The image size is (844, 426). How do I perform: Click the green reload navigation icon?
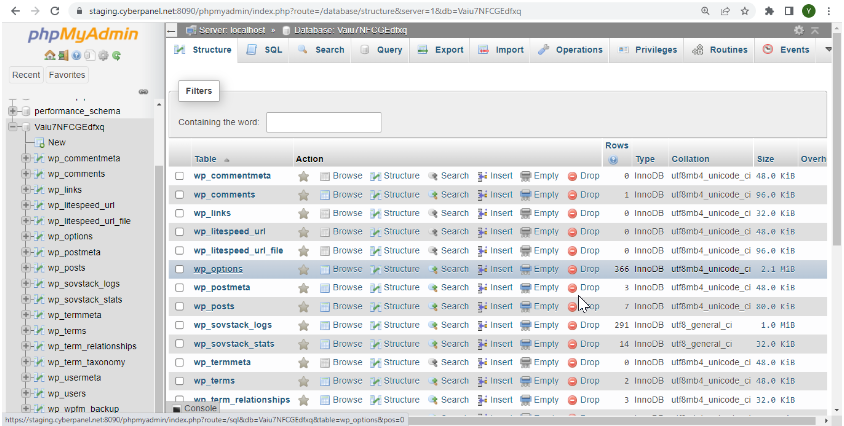click(x=116, y=55)
